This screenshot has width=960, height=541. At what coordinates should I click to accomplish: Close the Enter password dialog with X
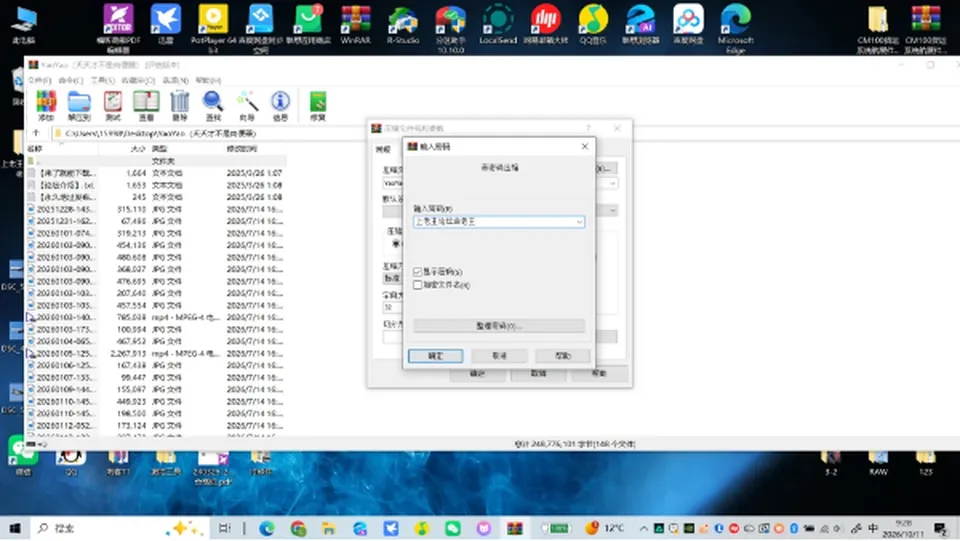tap(585, 146)
